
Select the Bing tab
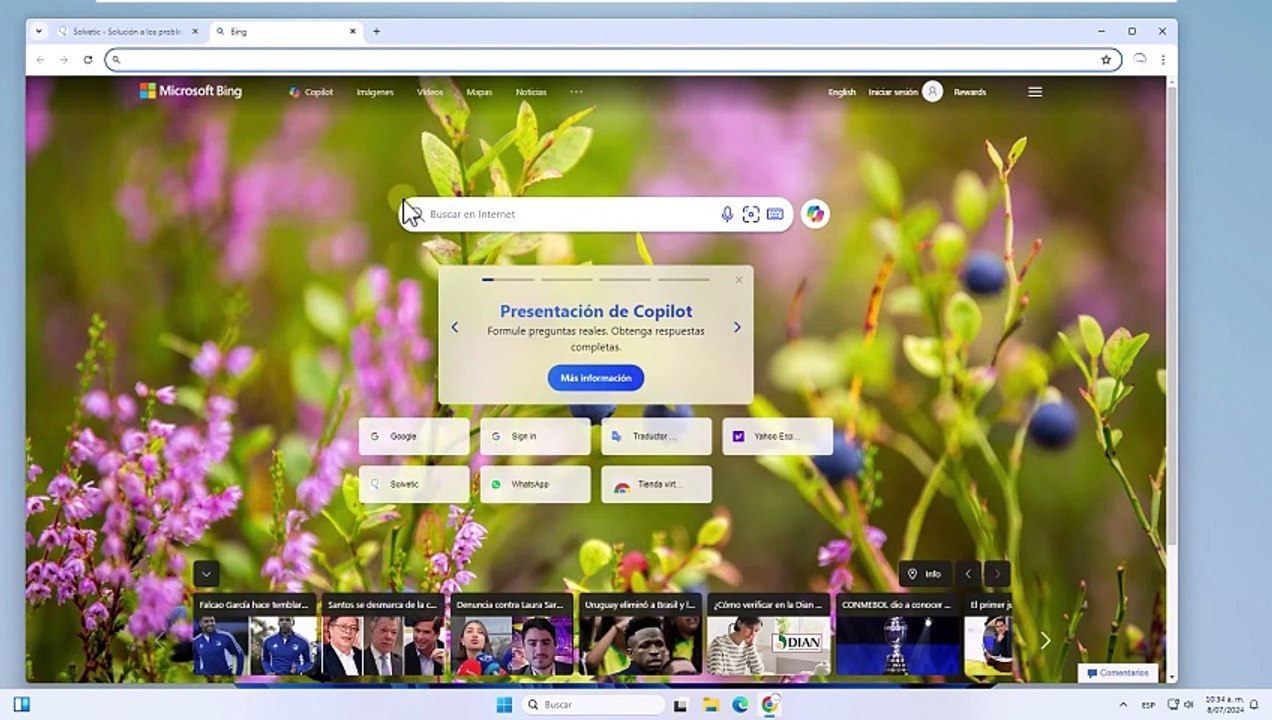(286, 31)
